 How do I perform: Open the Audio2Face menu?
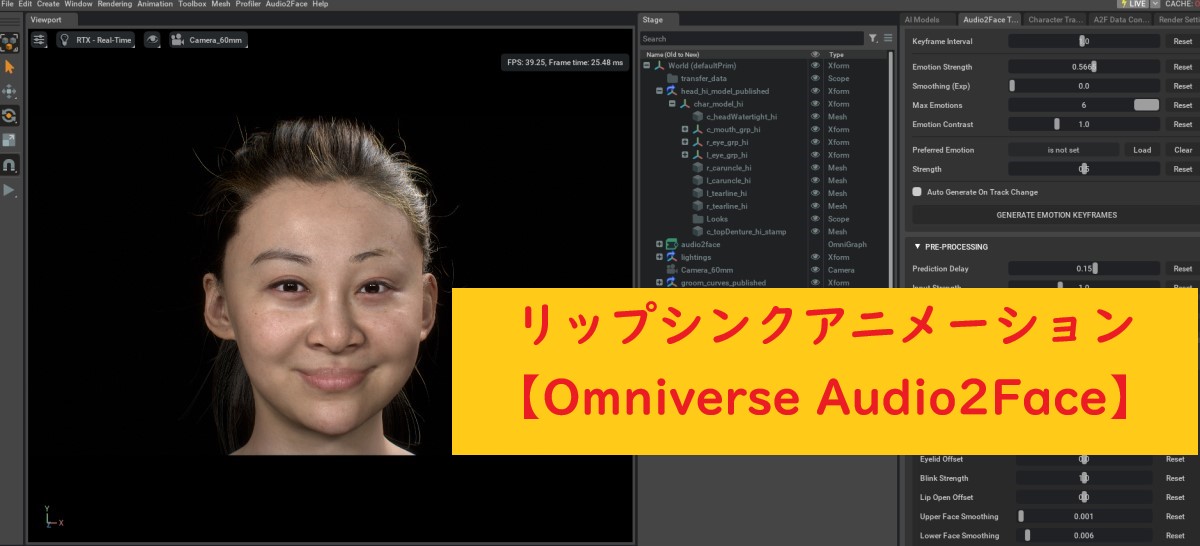point(286,4)
